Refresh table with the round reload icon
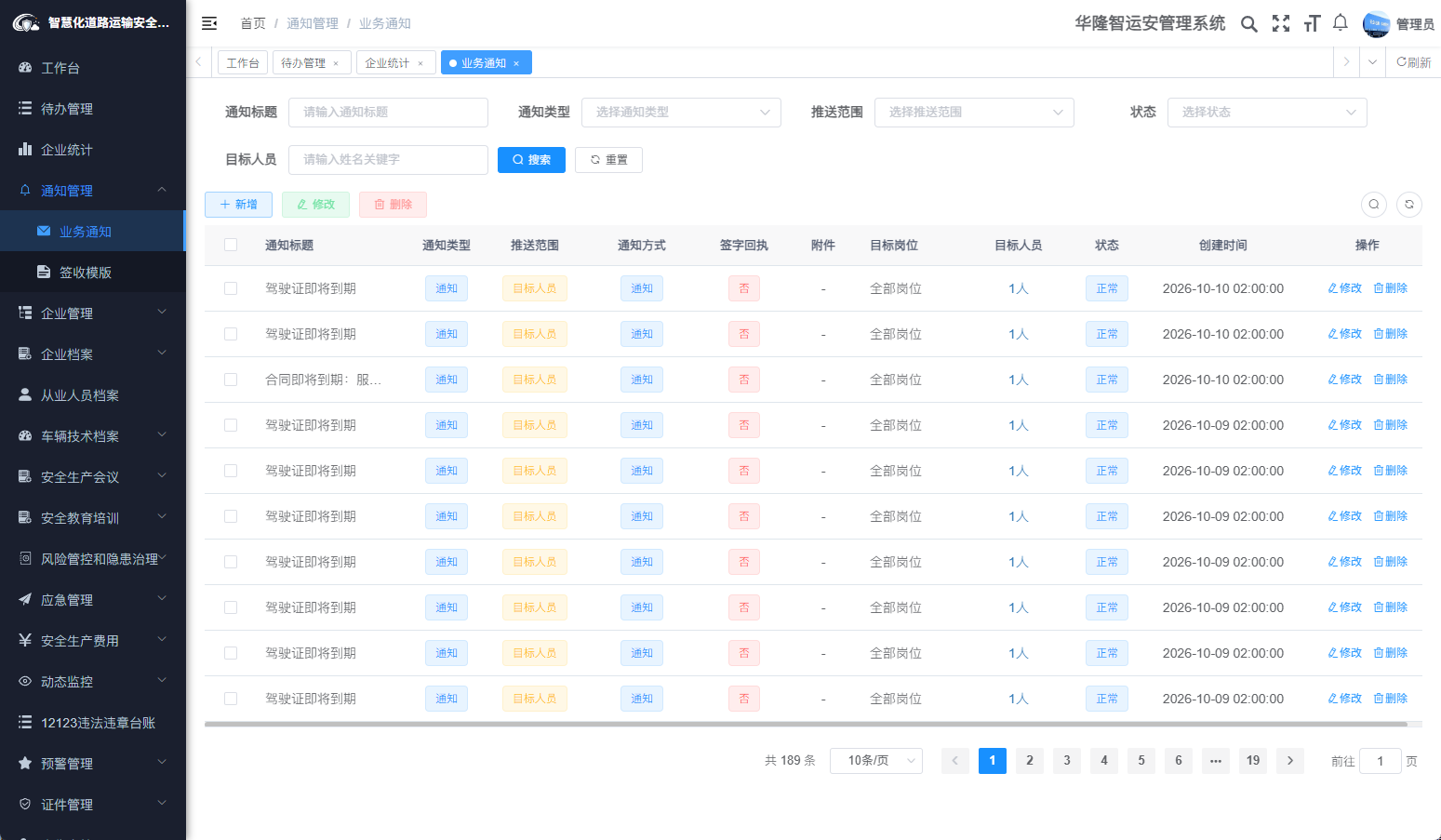 (1409, 205)
